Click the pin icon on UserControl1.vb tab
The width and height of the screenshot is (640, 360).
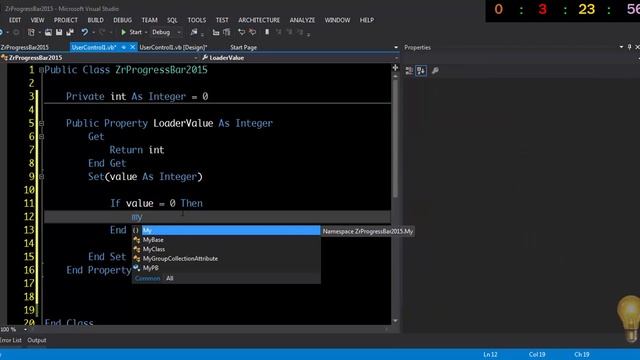124,47
